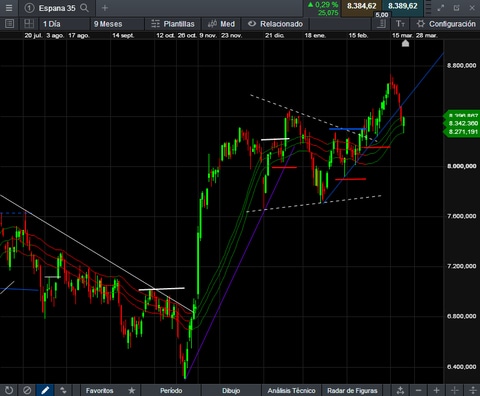Open Configuración settings

tap(446, 24)
